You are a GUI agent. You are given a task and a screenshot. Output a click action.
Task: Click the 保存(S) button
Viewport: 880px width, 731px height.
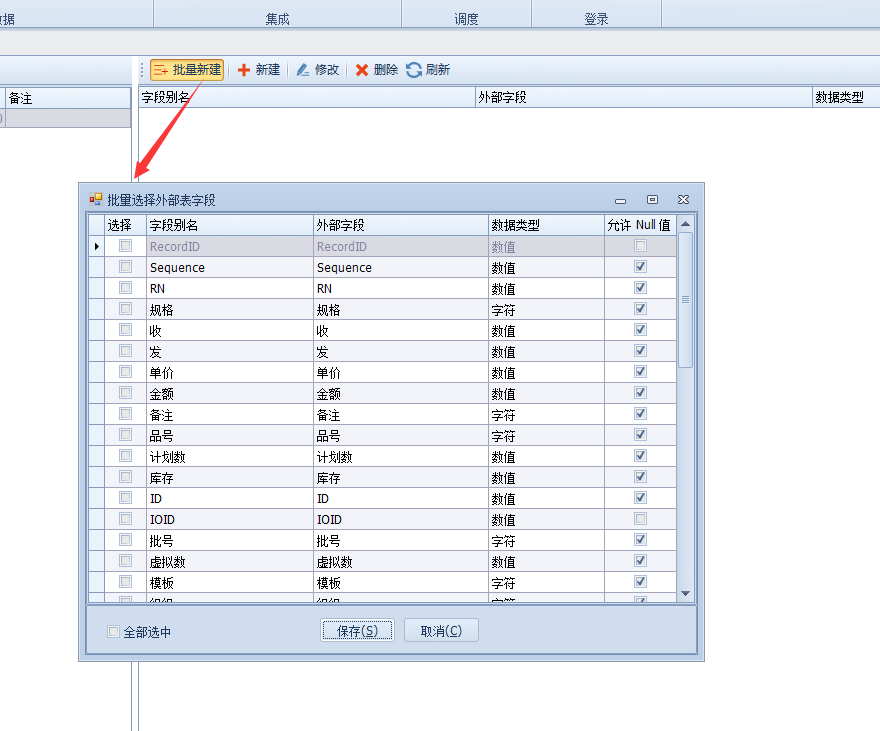(357, 631)
